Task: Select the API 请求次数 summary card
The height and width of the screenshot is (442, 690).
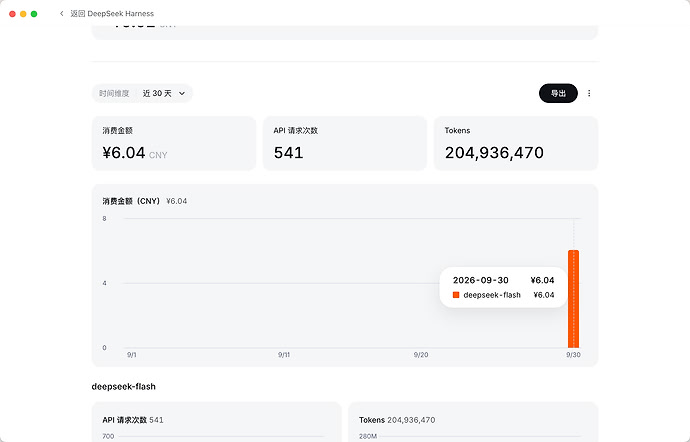Action: (345, 144)
